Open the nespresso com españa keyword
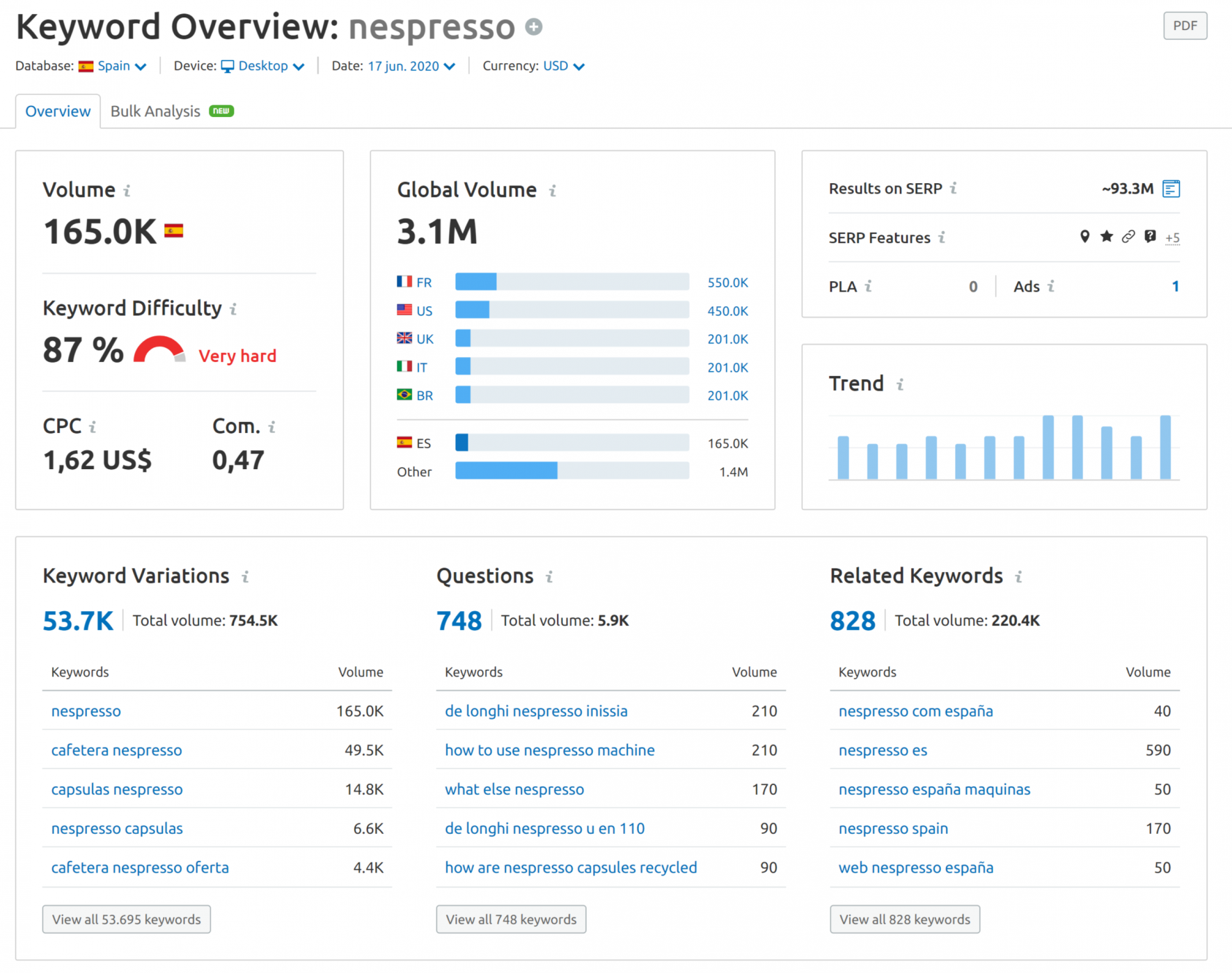This screenshot has height=973, width=1232. (x=915, y=711)
